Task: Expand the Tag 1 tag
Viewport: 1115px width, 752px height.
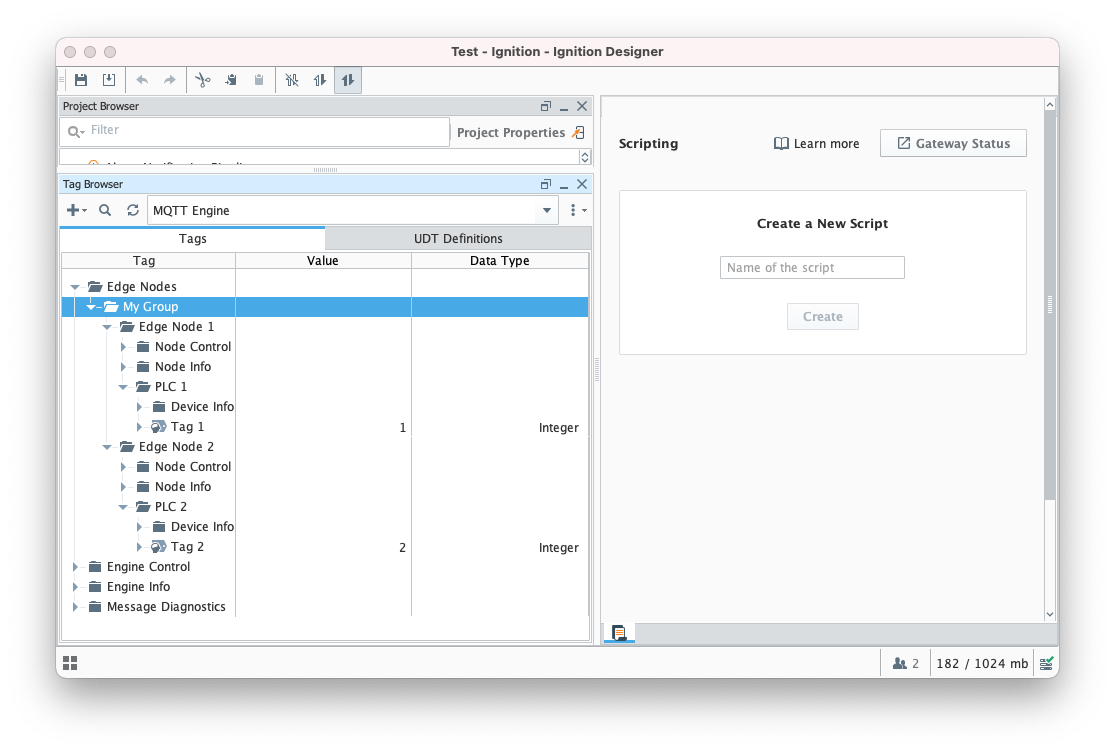Action: 139,426
